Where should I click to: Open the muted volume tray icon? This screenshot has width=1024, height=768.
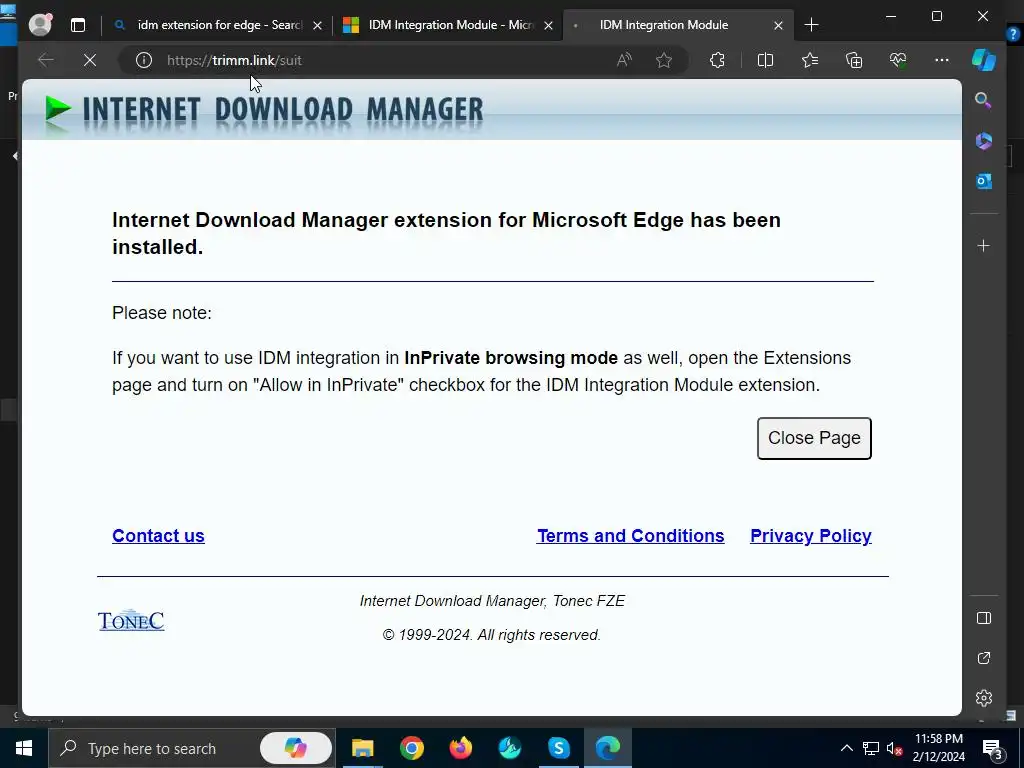(895, 748)
